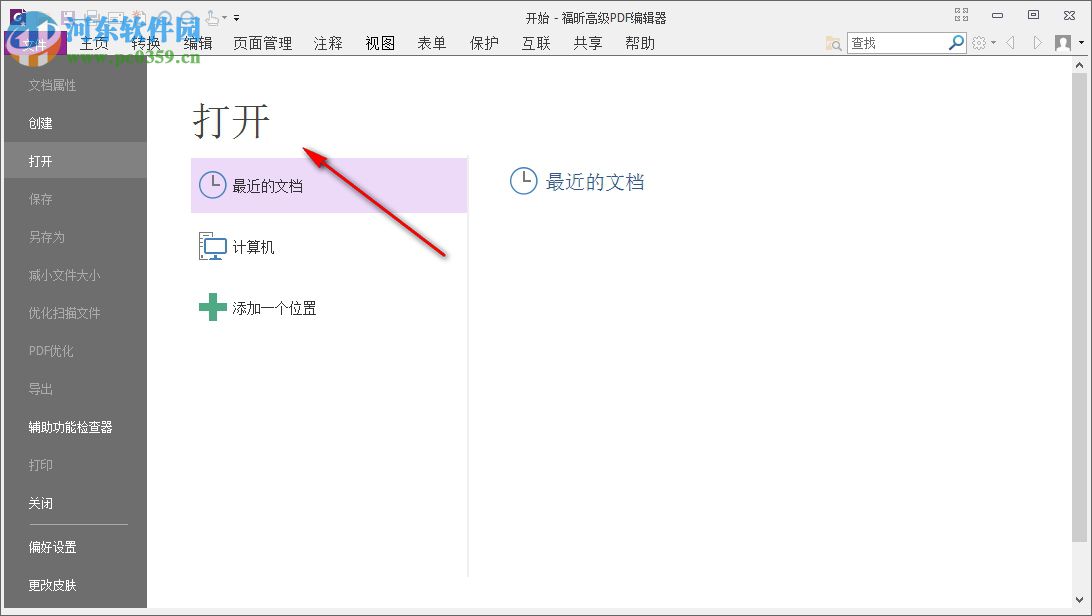Click 更改皮肤 to change skin

[52, 585]
